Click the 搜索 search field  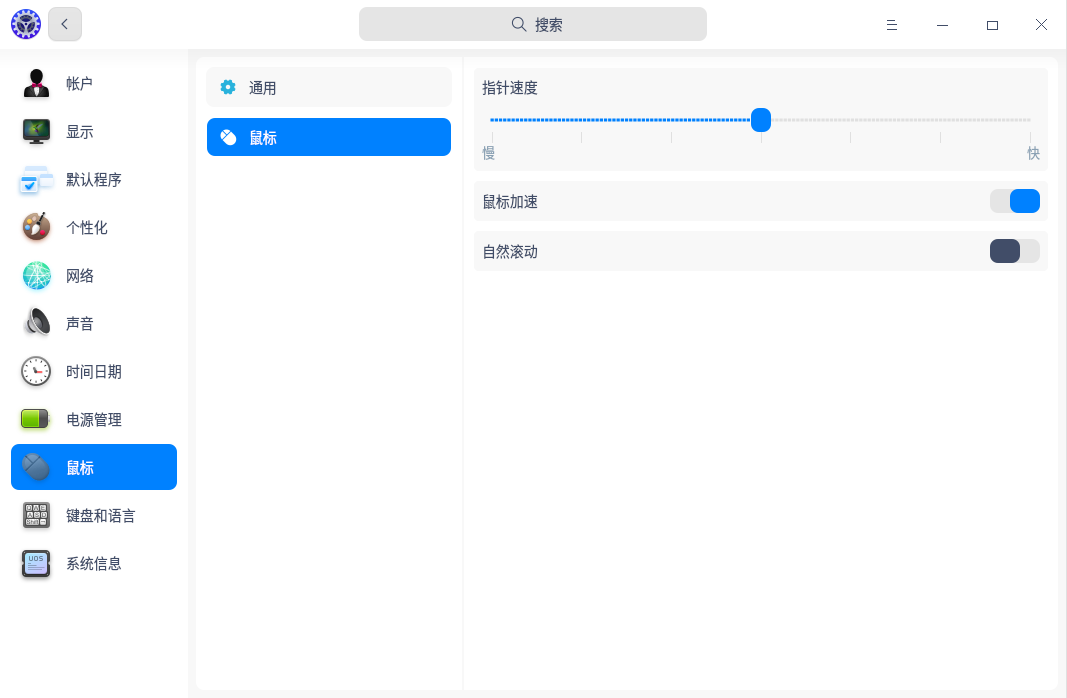(533, 24)
